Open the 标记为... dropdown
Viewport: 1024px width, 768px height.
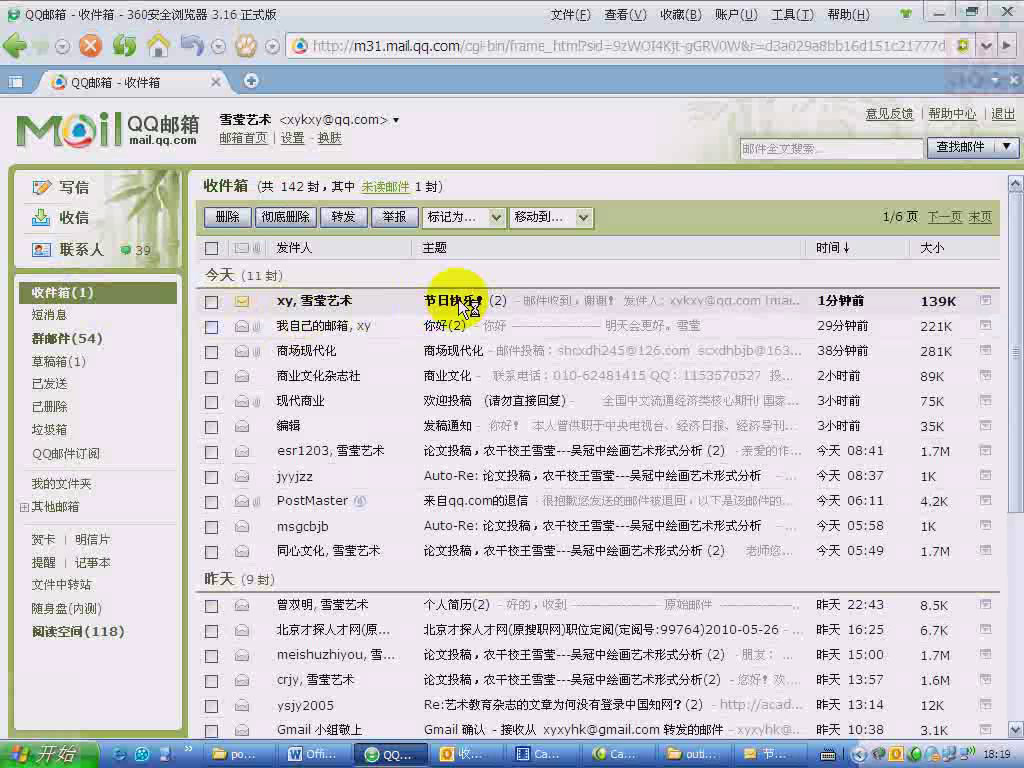point(464,217)
